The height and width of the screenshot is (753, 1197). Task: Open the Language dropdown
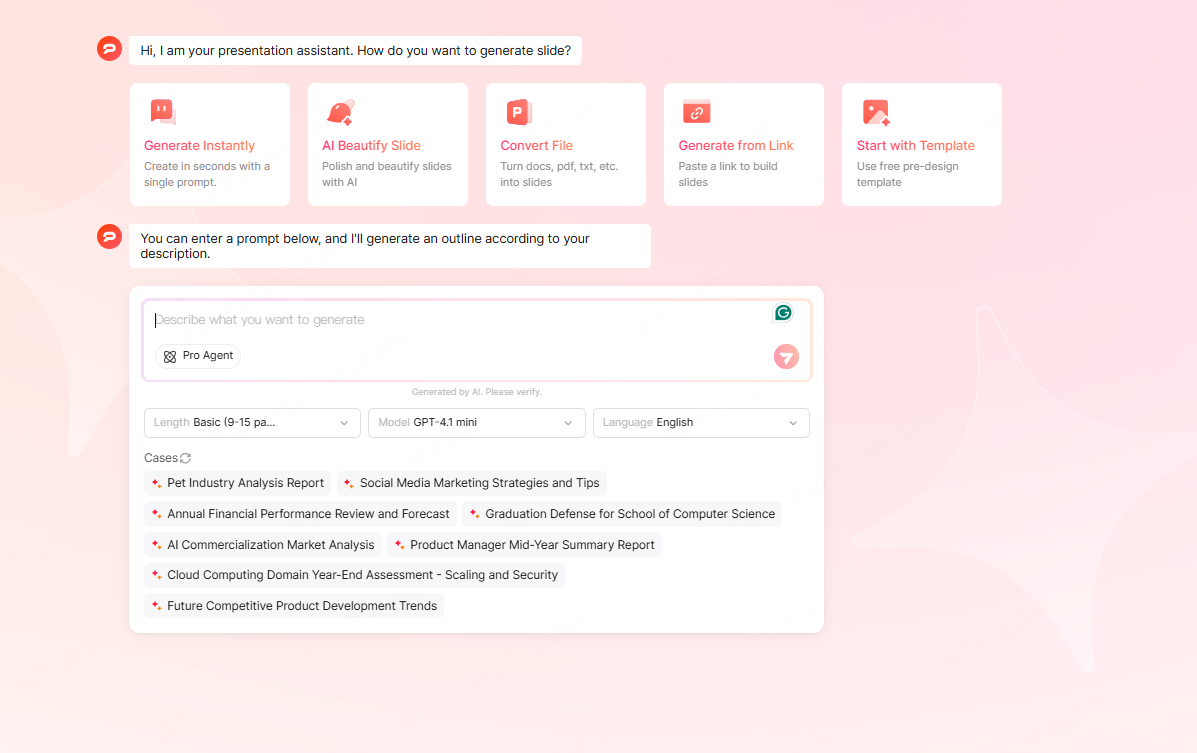[x=701, y=423]
